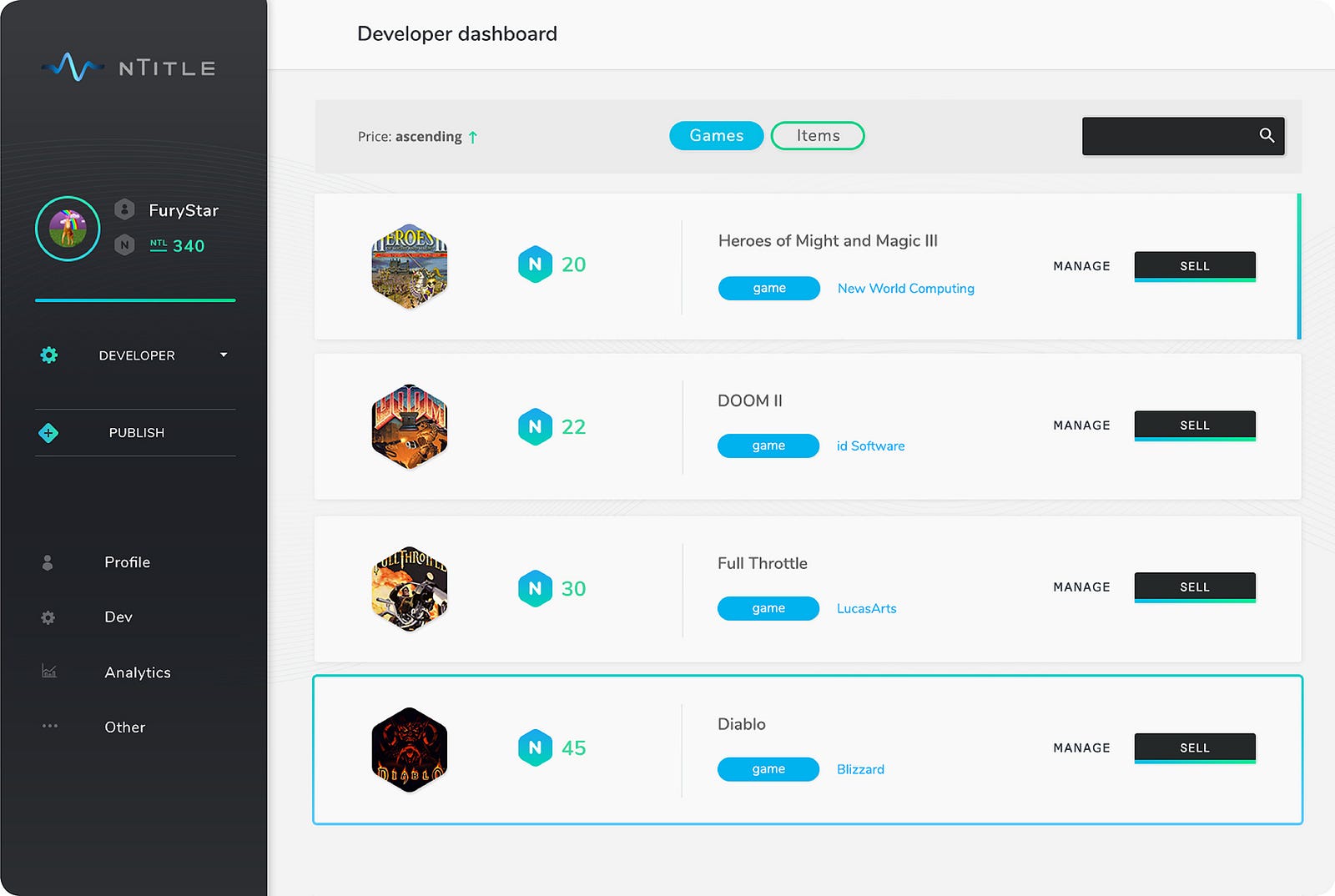Viewport: 1335px width, 896px height.
Task: Go to the Profile section
Action: [127, 562]
